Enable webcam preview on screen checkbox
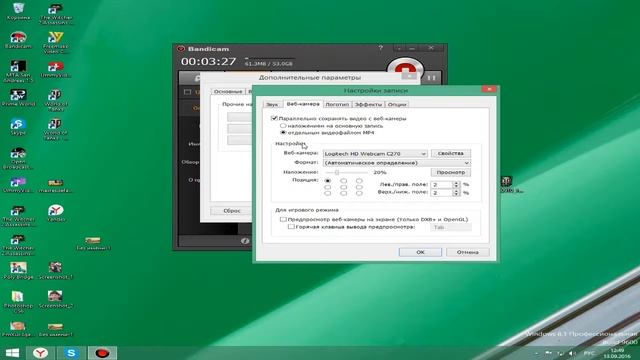The image size is (640, 360). 283,219
